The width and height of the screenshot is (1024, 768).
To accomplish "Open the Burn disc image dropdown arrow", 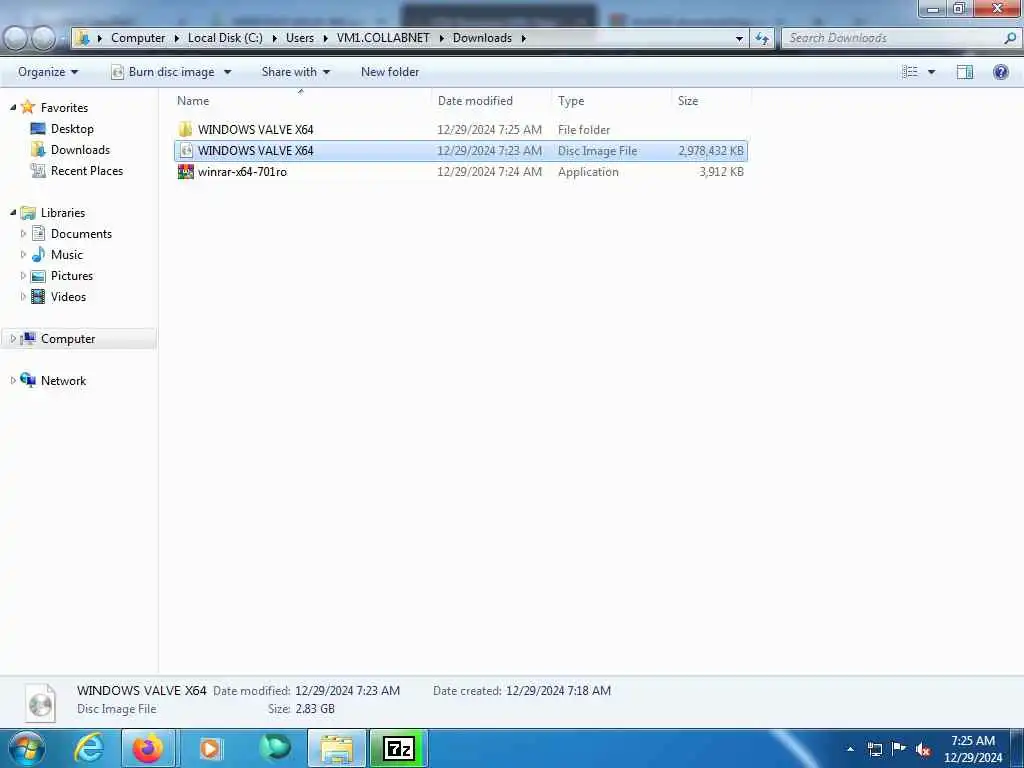I will (x=227, y=72).
